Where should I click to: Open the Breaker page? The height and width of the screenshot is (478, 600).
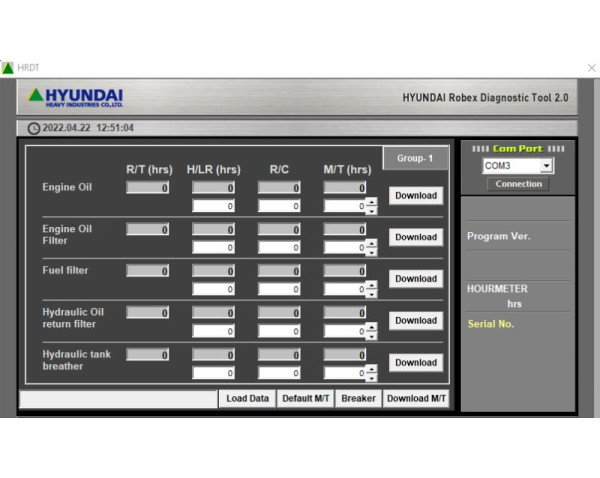(x=358, y=398)
